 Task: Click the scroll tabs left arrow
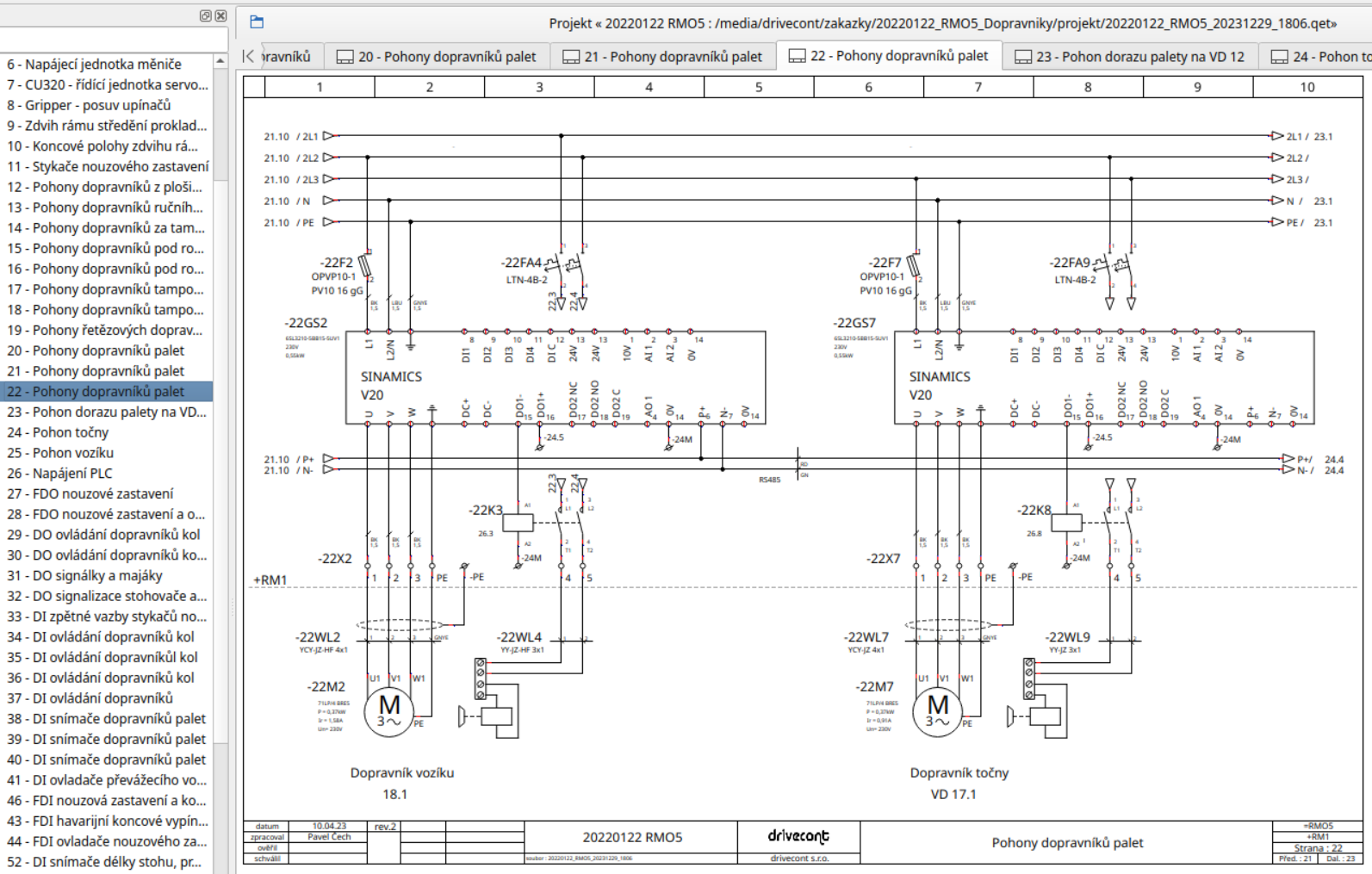[249, 56]
